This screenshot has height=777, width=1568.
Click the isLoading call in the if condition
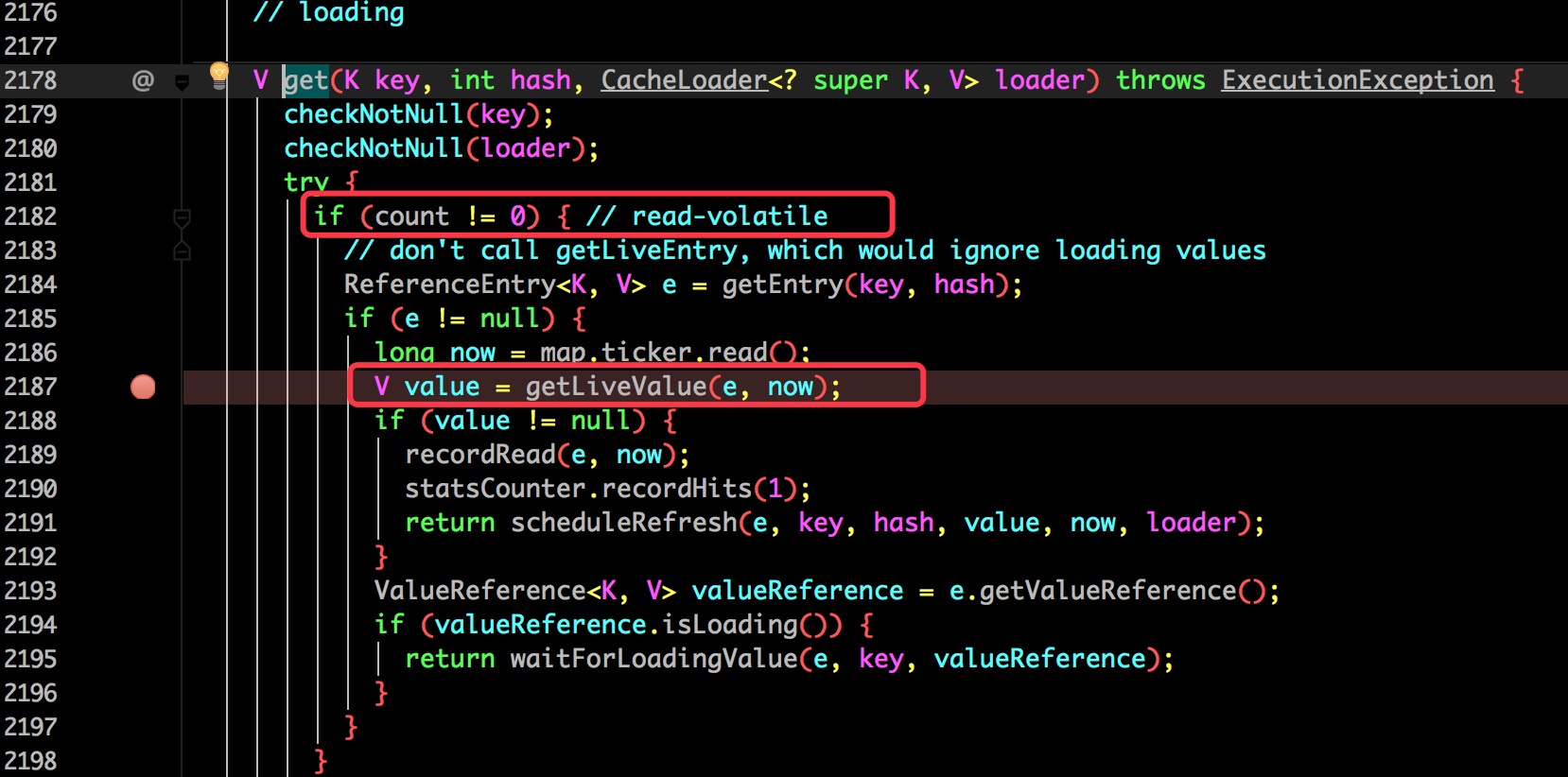729,625
